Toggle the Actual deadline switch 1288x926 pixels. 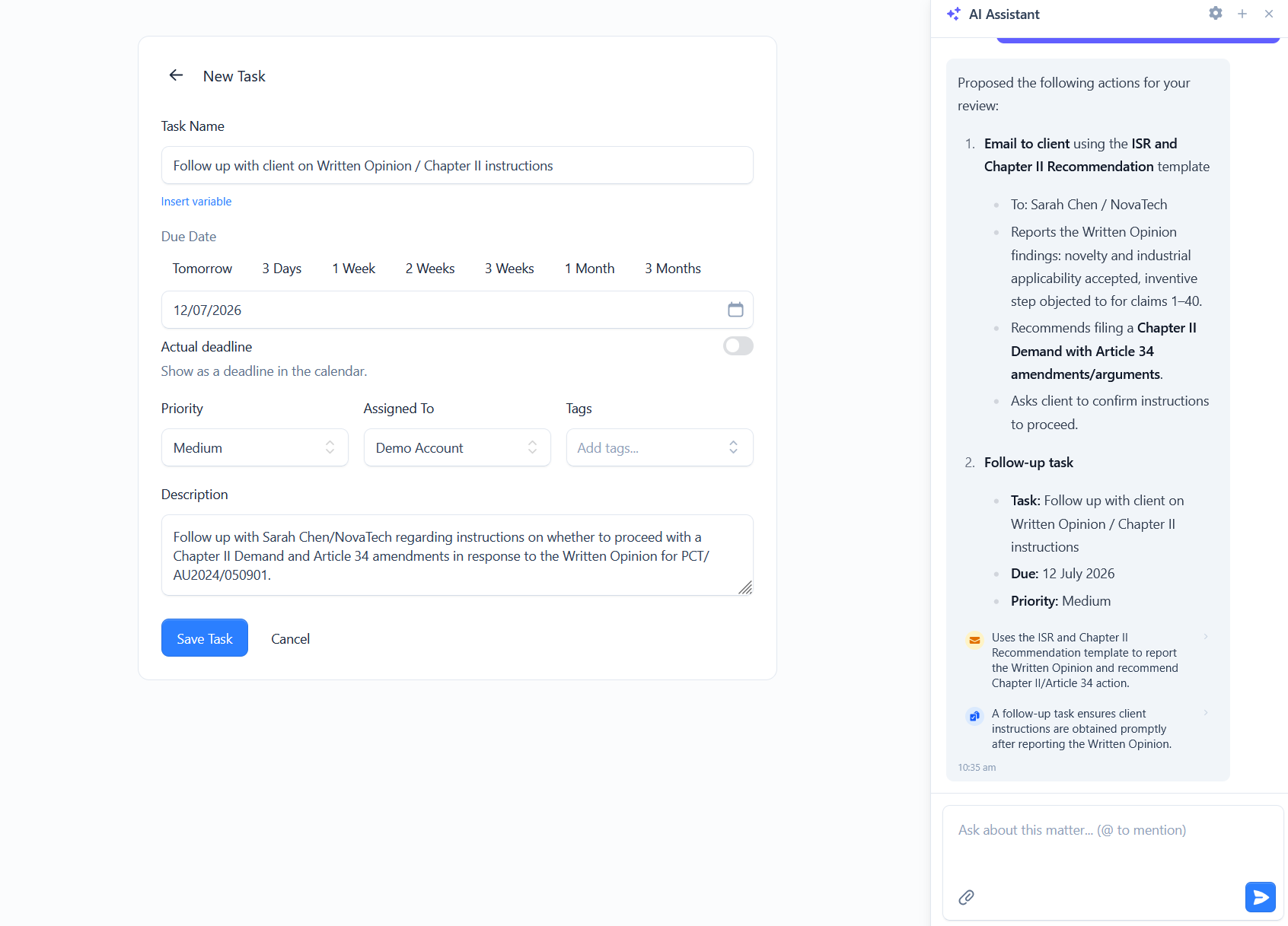pos(738,346)
